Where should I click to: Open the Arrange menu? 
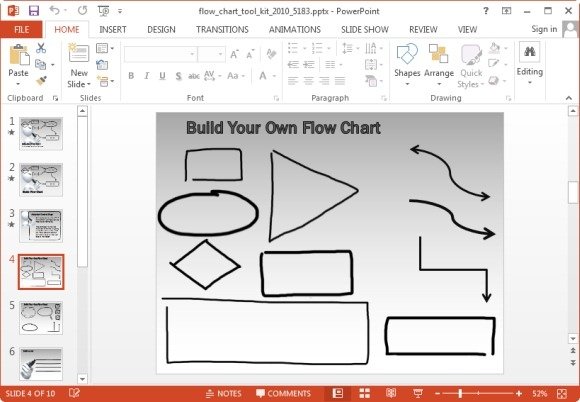coord(439,65)
